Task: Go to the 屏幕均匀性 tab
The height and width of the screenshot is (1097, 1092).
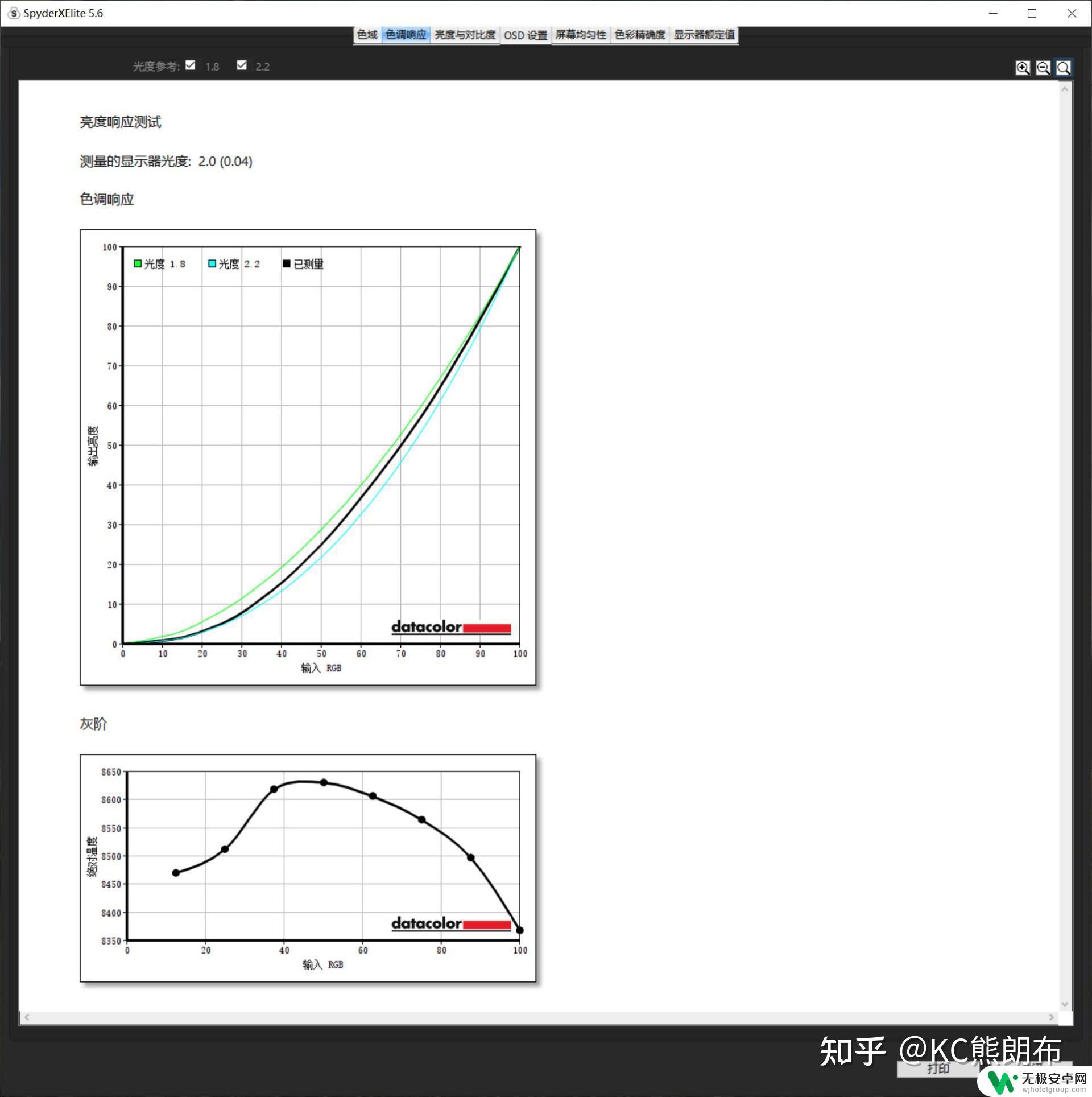Action: pyautogui.click(x=581, y=35)
